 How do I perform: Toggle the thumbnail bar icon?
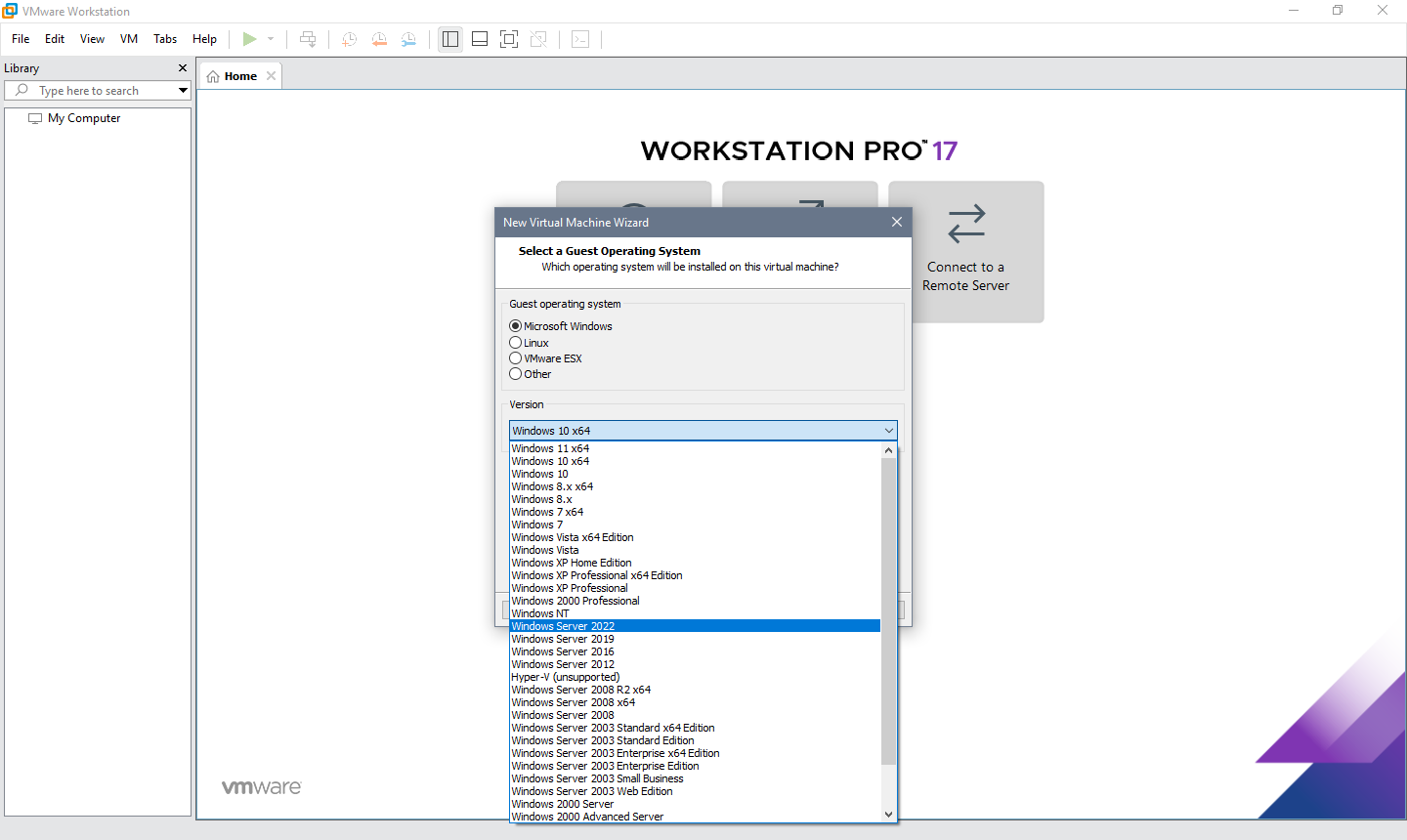[480, 39]
